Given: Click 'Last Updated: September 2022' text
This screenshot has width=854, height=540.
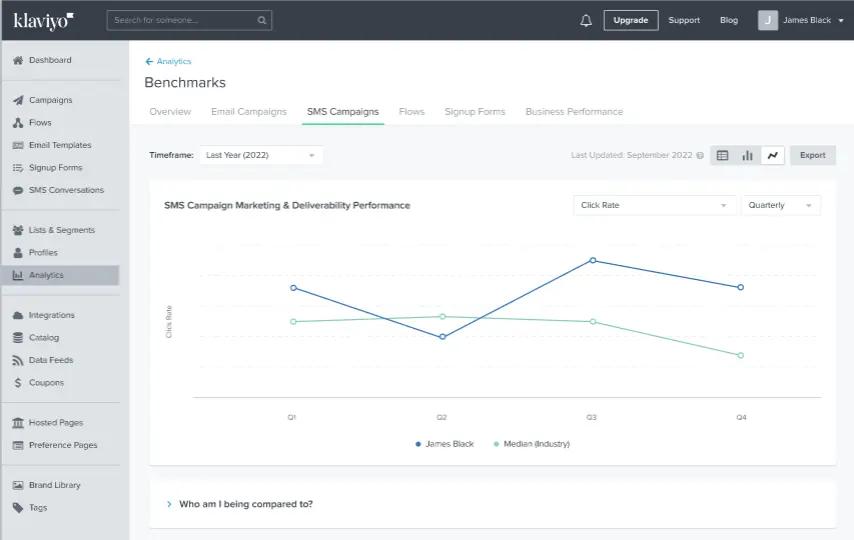Looking at the screenshot, I should tap(631, 155).
